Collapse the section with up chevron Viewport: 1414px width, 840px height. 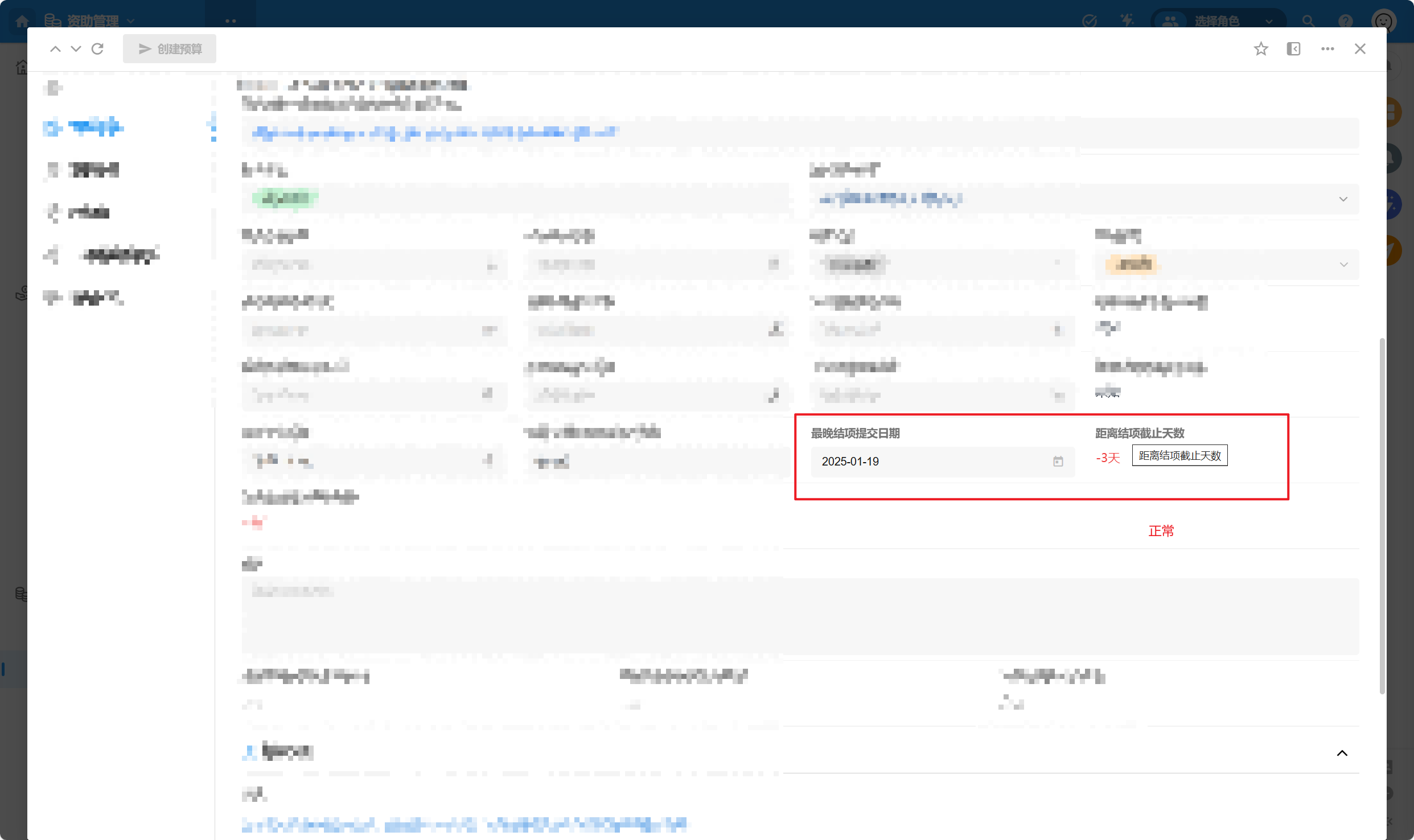[x=1342, y=753]
